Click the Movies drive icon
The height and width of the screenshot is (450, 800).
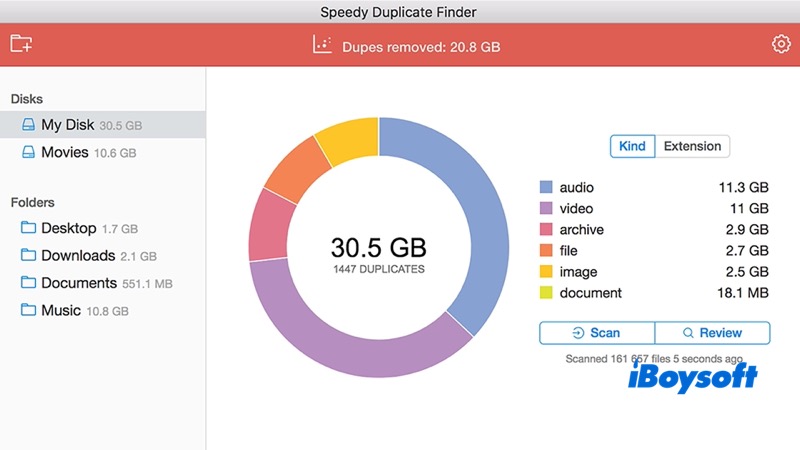coord(29,152)
